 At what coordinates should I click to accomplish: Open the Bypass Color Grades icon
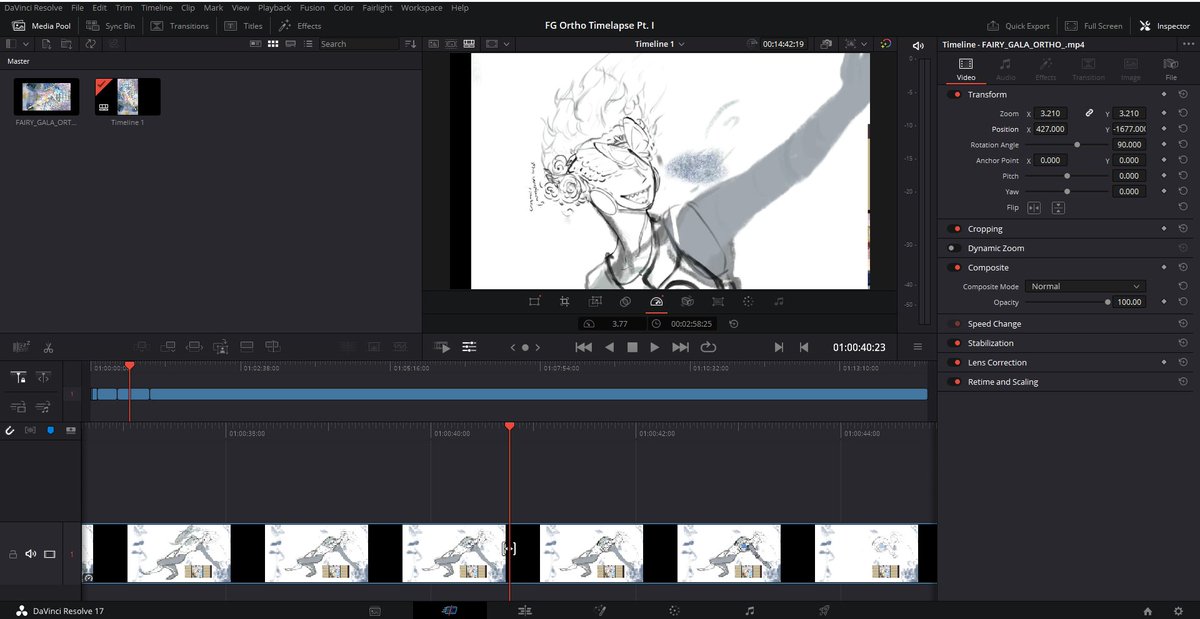[886, 44]
